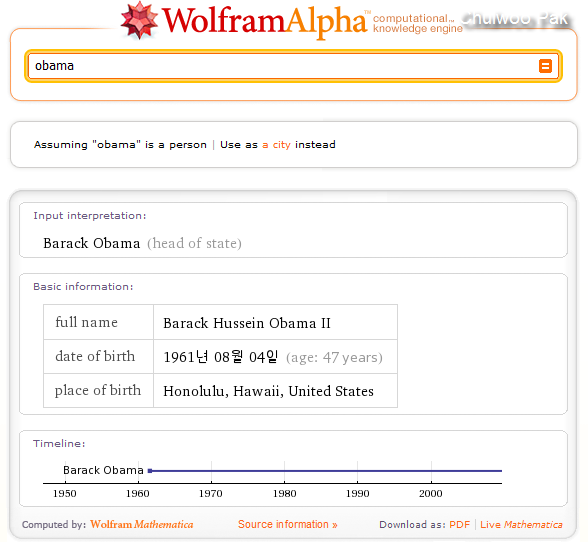Click the WolframAlpha star logo icon

(x=139, y=20)
